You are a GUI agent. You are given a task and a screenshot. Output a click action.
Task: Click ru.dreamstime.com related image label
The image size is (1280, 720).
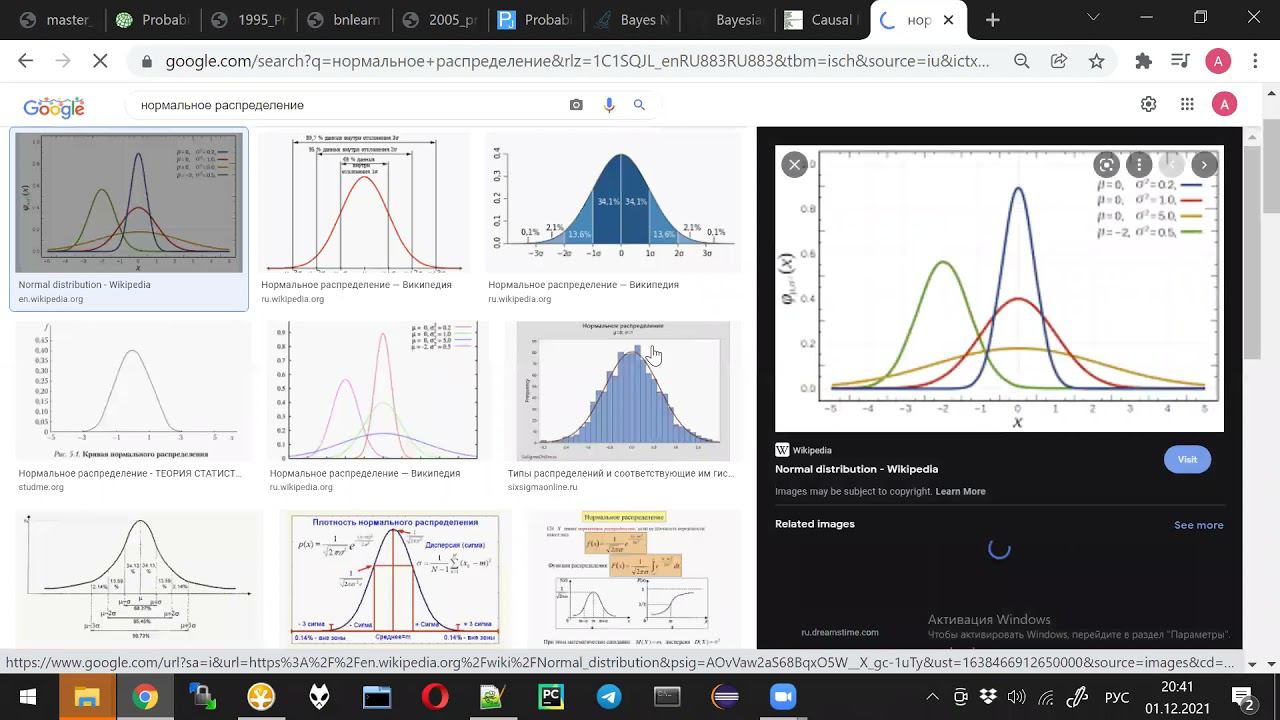tap(839, 632)
